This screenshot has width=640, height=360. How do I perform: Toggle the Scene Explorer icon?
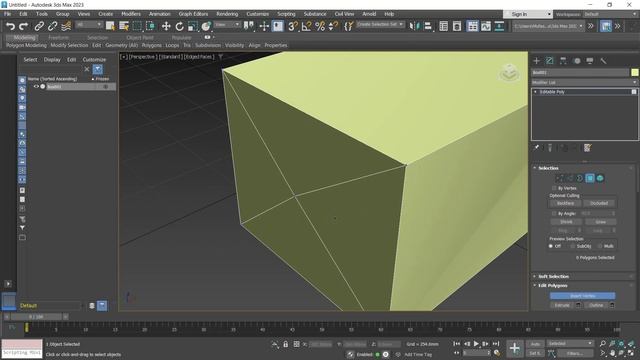444,27
